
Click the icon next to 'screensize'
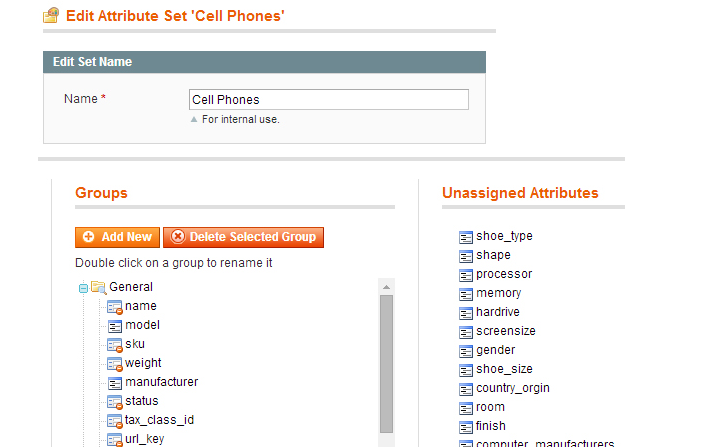pos(466,332)
